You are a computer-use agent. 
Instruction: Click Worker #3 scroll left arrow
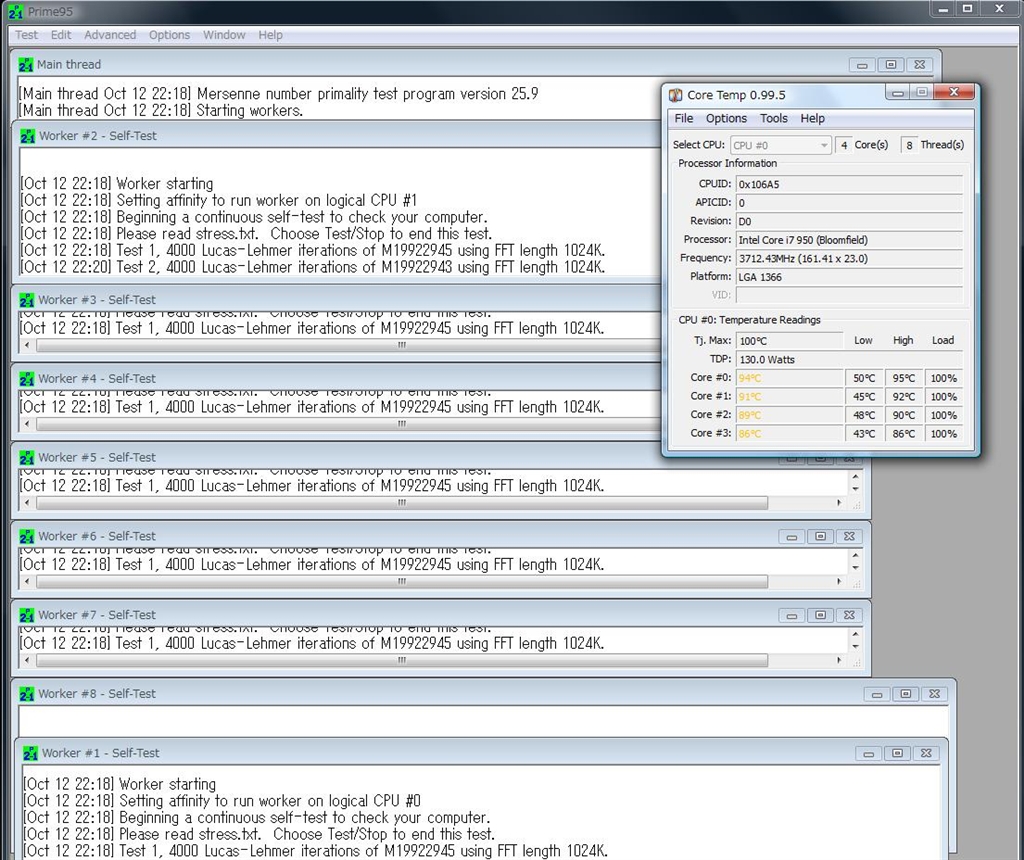27,345
